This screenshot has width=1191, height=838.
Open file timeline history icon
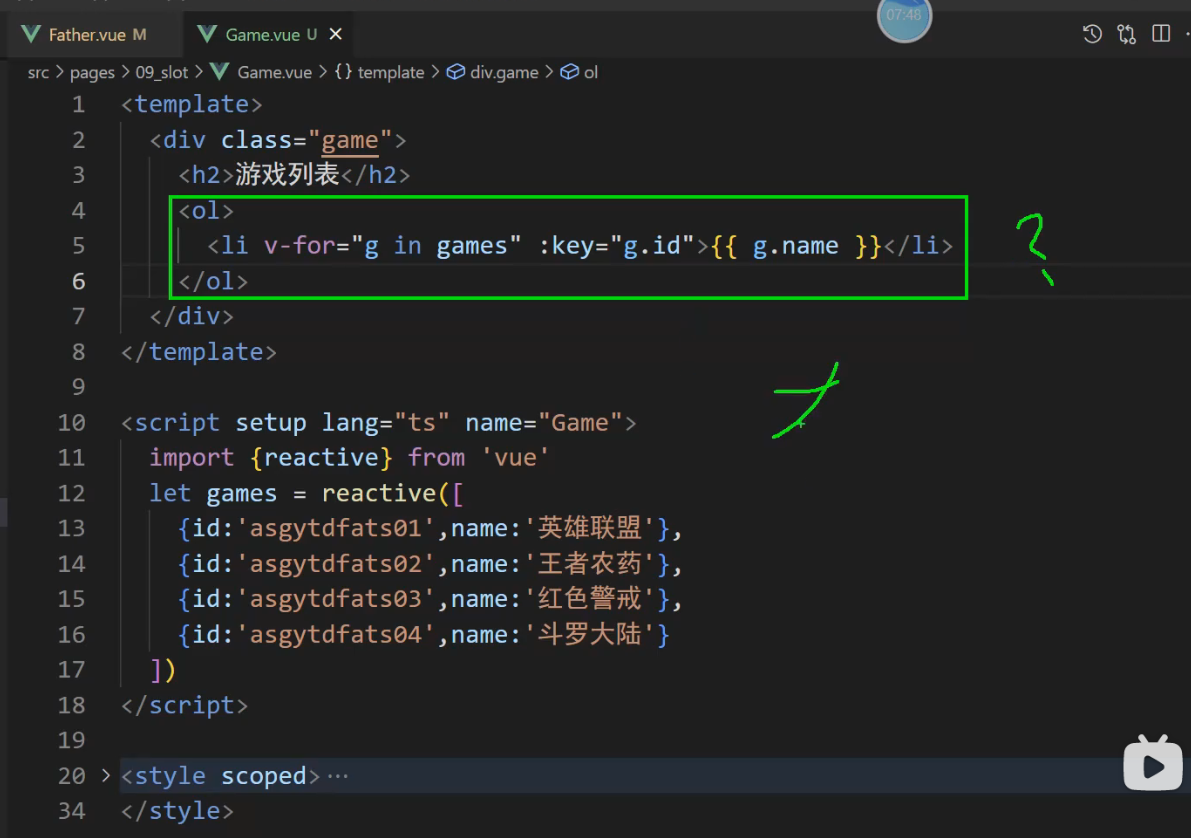1091,33
